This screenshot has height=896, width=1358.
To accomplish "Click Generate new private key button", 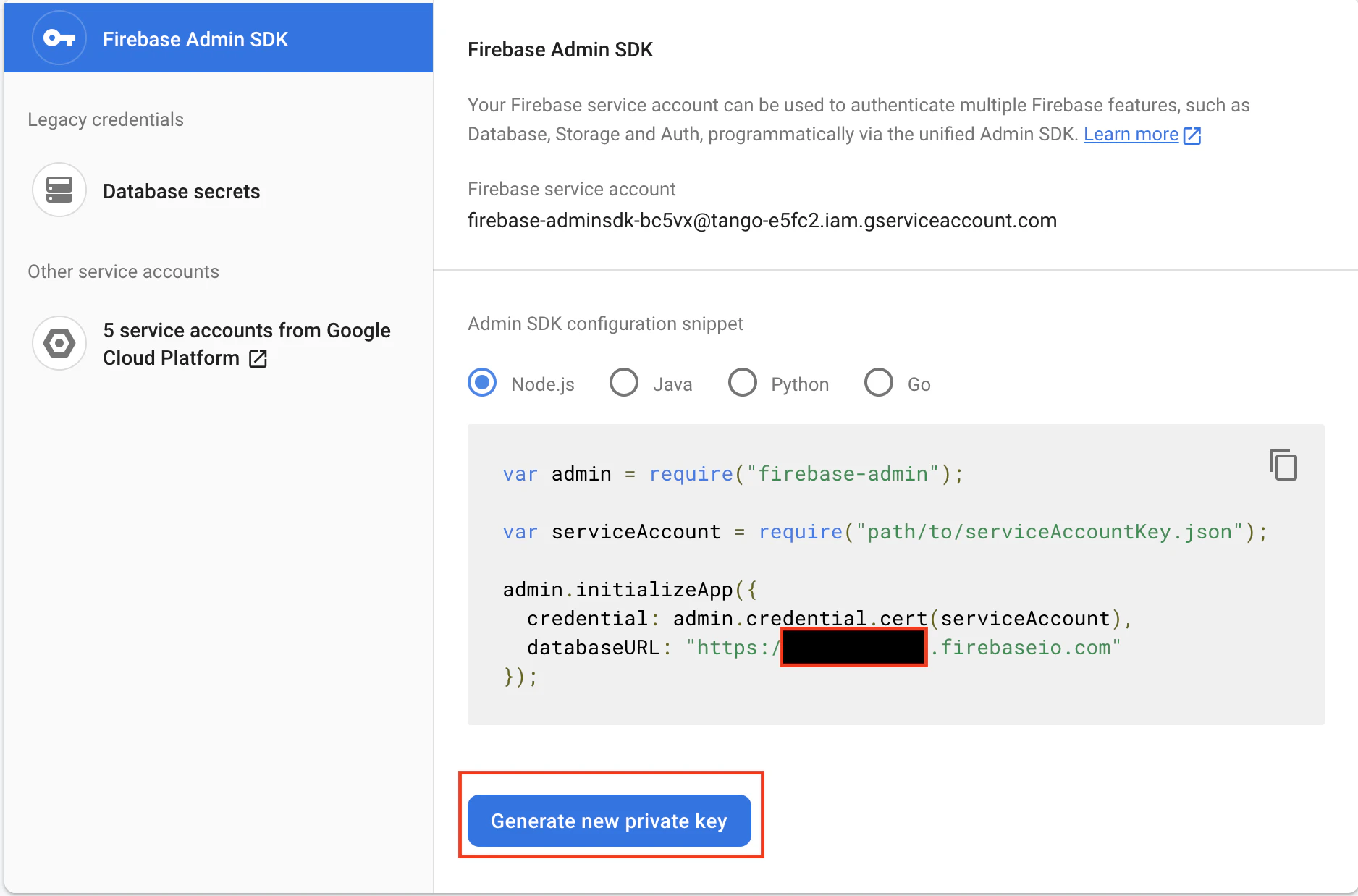I will coord(610,821).
